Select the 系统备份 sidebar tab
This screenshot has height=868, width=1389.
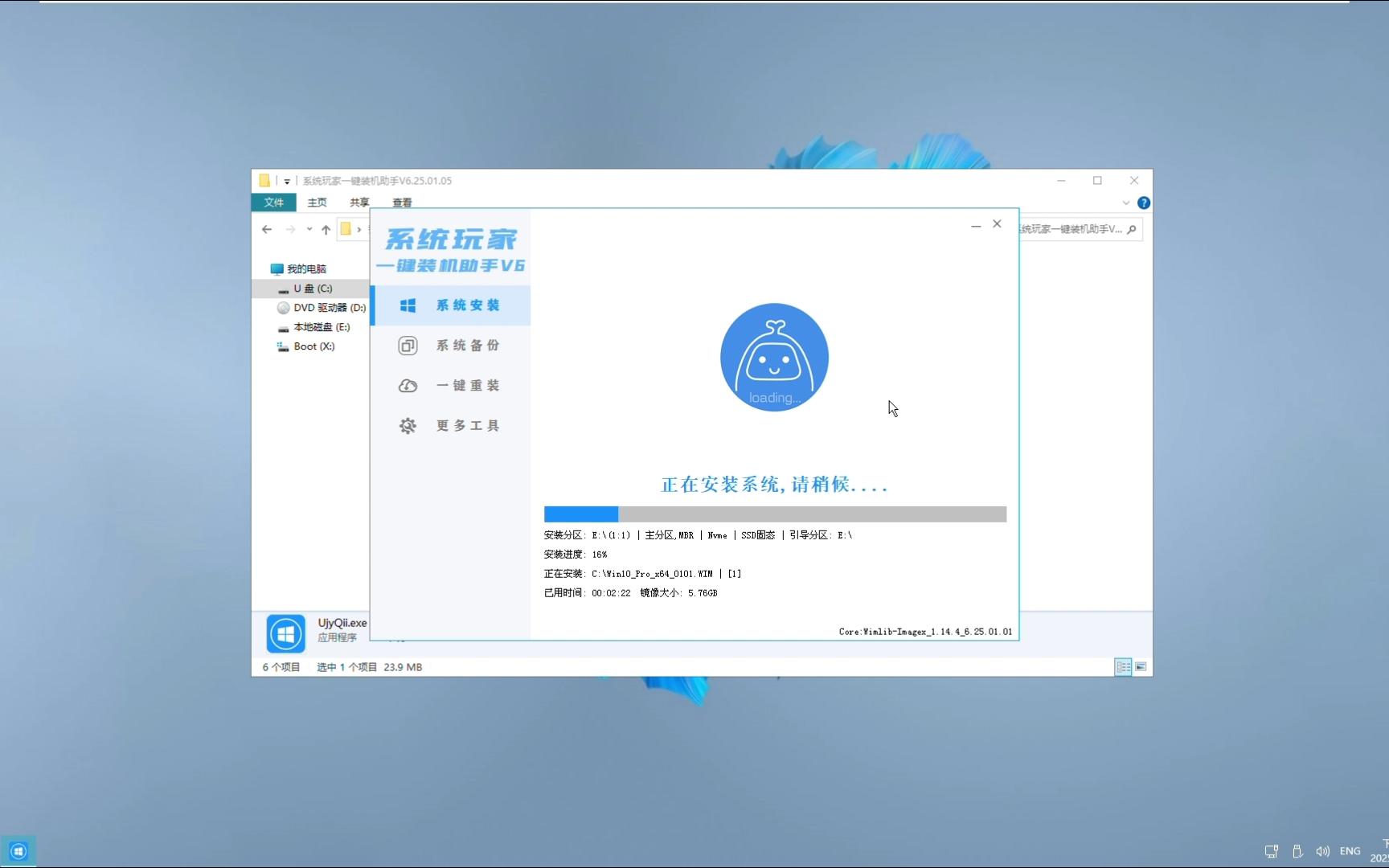coord(450,346)
